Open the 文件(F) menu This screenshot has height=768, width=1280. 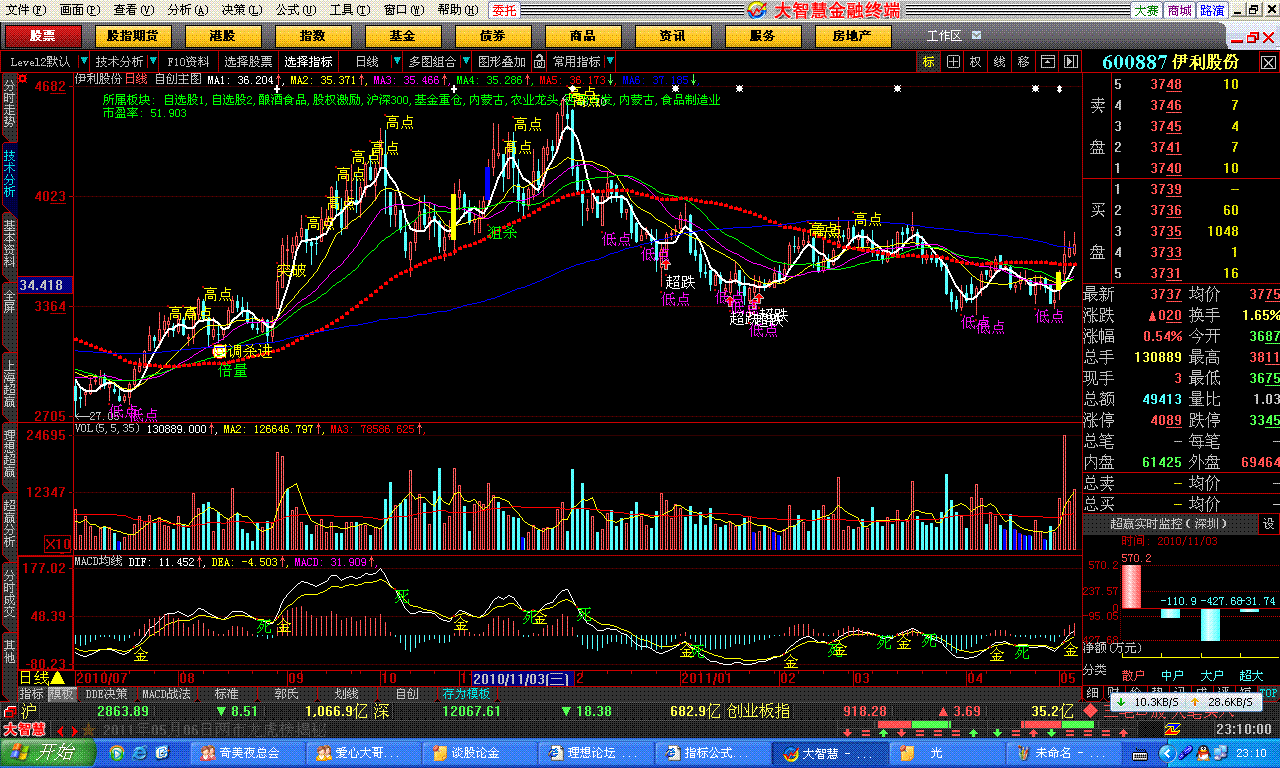26,10
